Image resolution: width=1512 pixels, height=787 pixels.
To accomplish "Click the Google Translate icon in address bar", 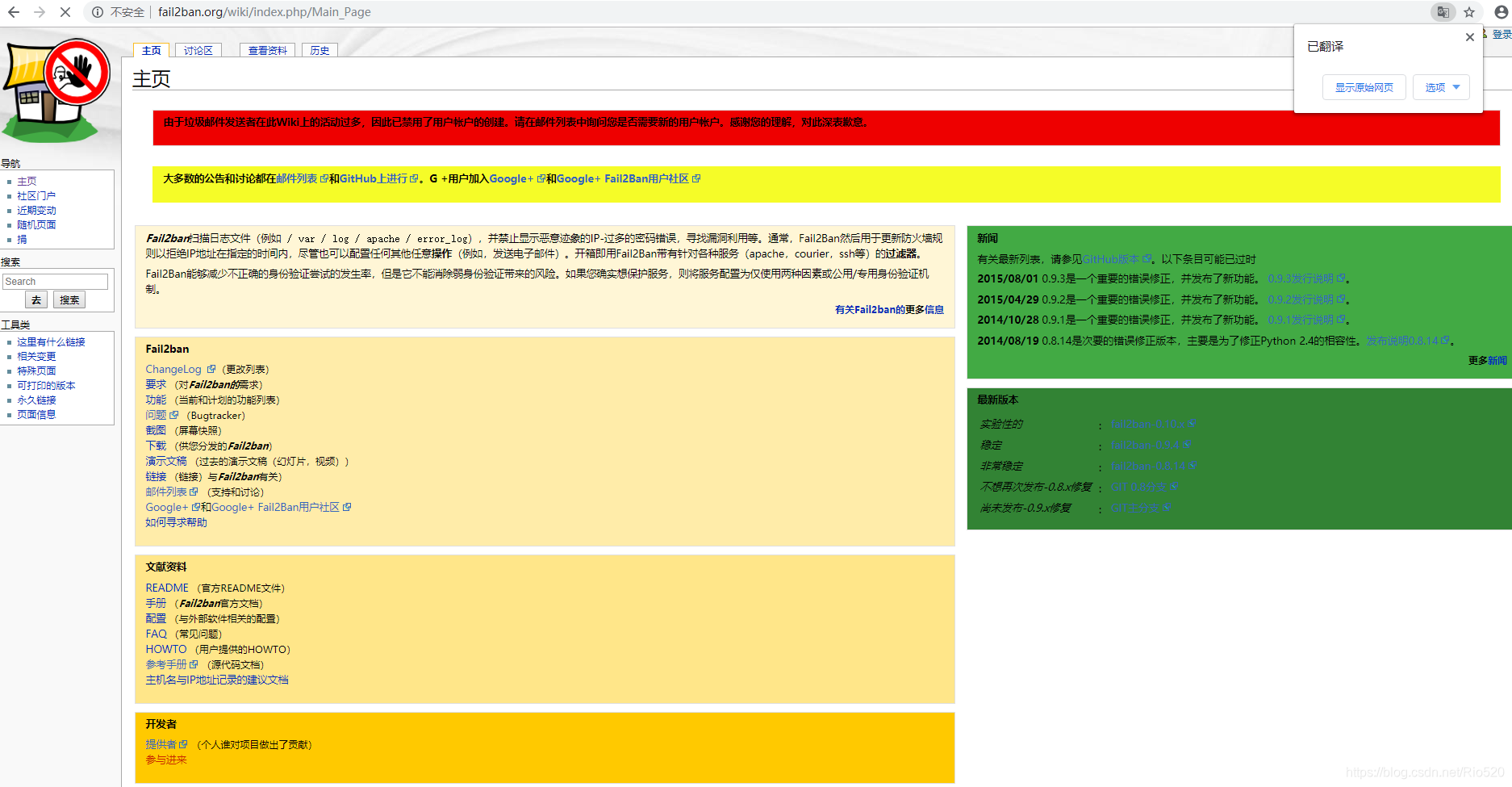I will [1443, 12].
